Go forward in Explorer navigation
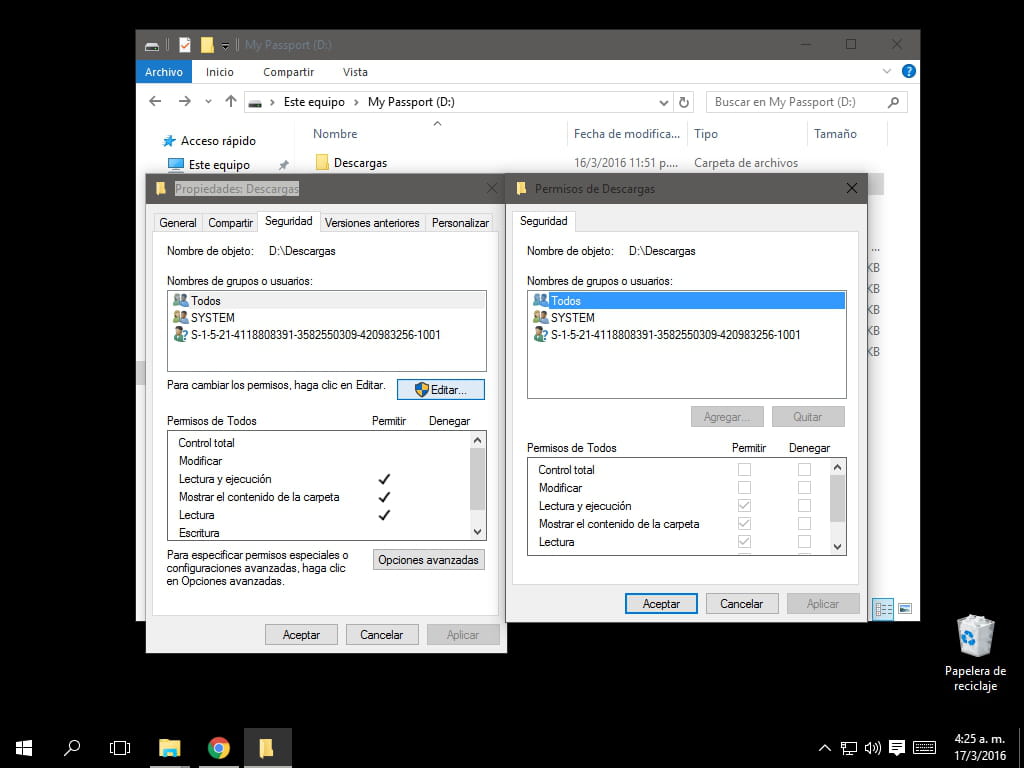This screenshot has width=1024, height=768. 185,101
